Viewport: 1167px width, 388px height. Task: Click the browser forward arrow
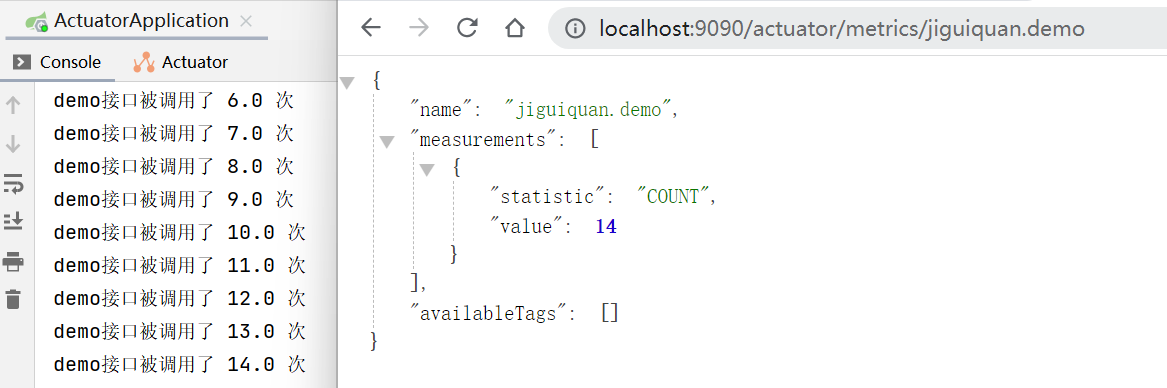(419, 28)
